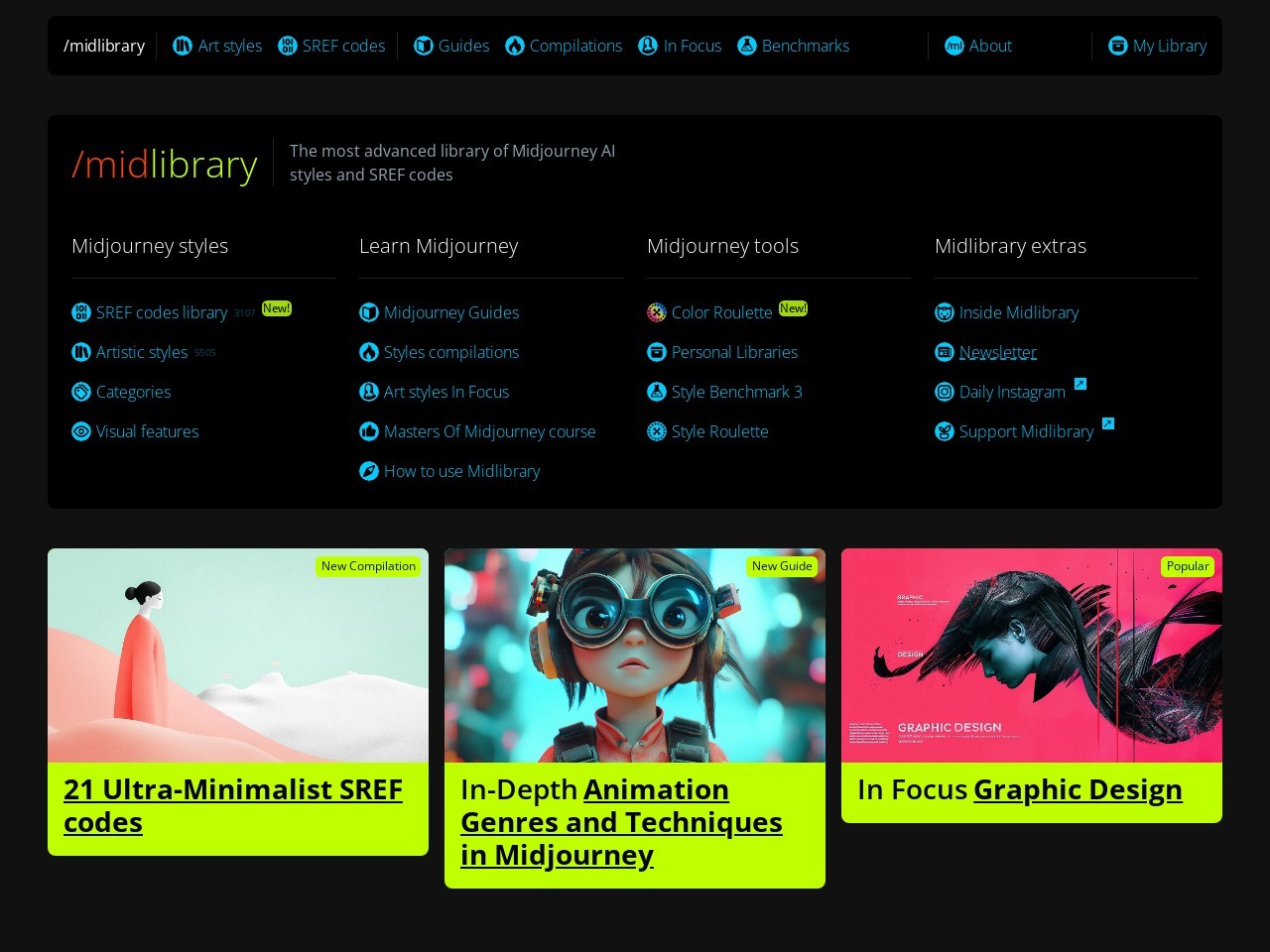This screenshot has height=952, width=1270.
Task: Click the My Library icon on the right
Action: click(x=1118, y=46)
